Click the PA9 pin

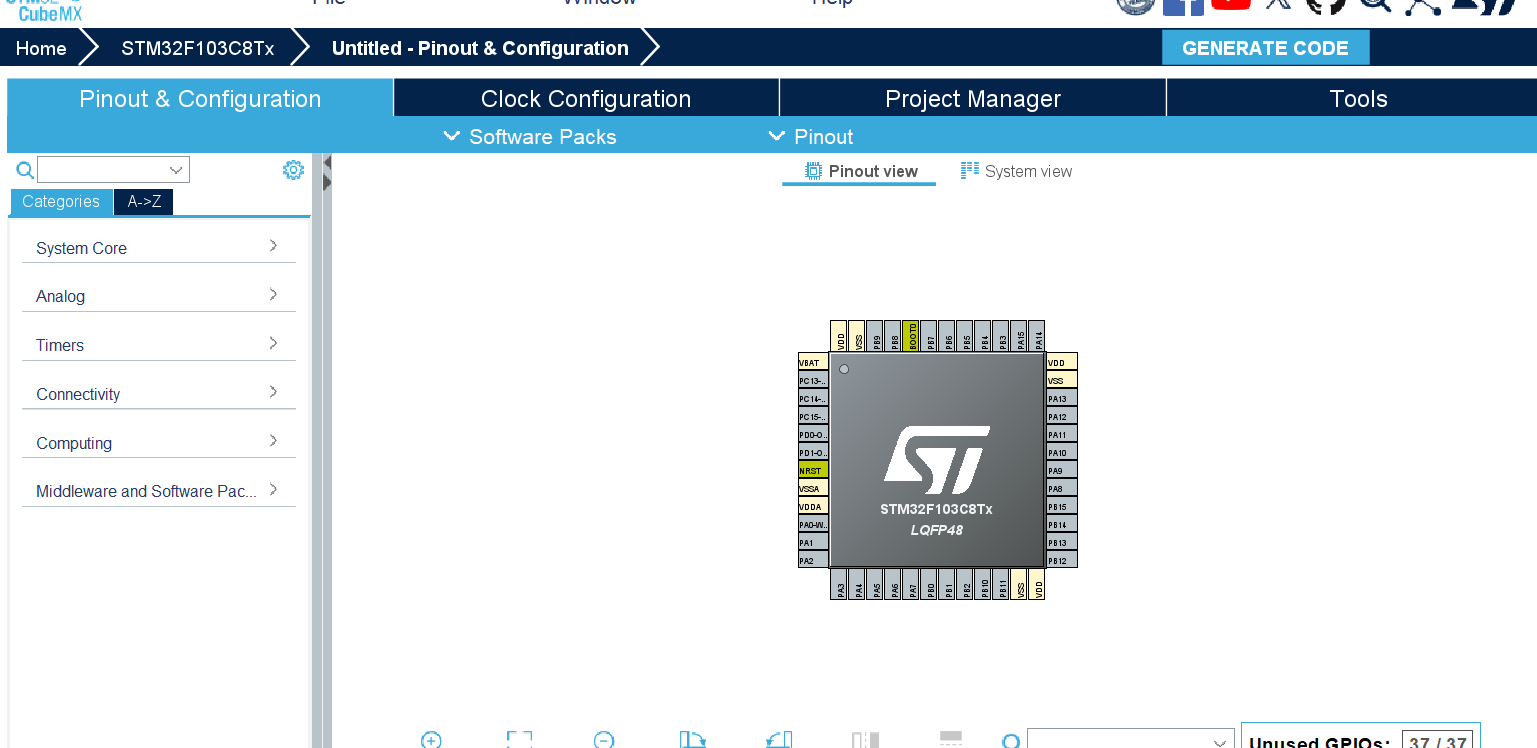[x=1062, y=470]
